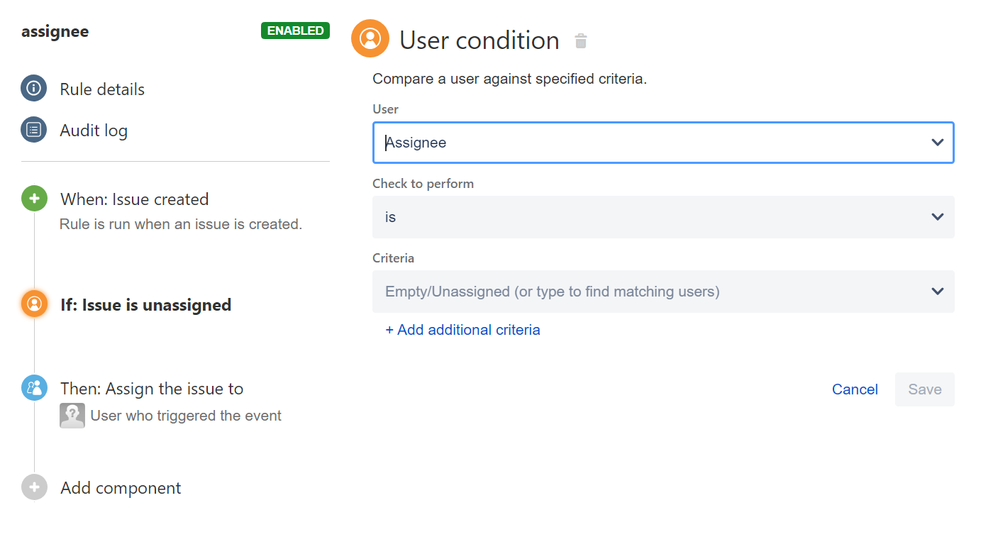This screenshot has height=537, width=998.
Task: Click '+ Add additional criteria' link
Action: click(x=463, y=330)
